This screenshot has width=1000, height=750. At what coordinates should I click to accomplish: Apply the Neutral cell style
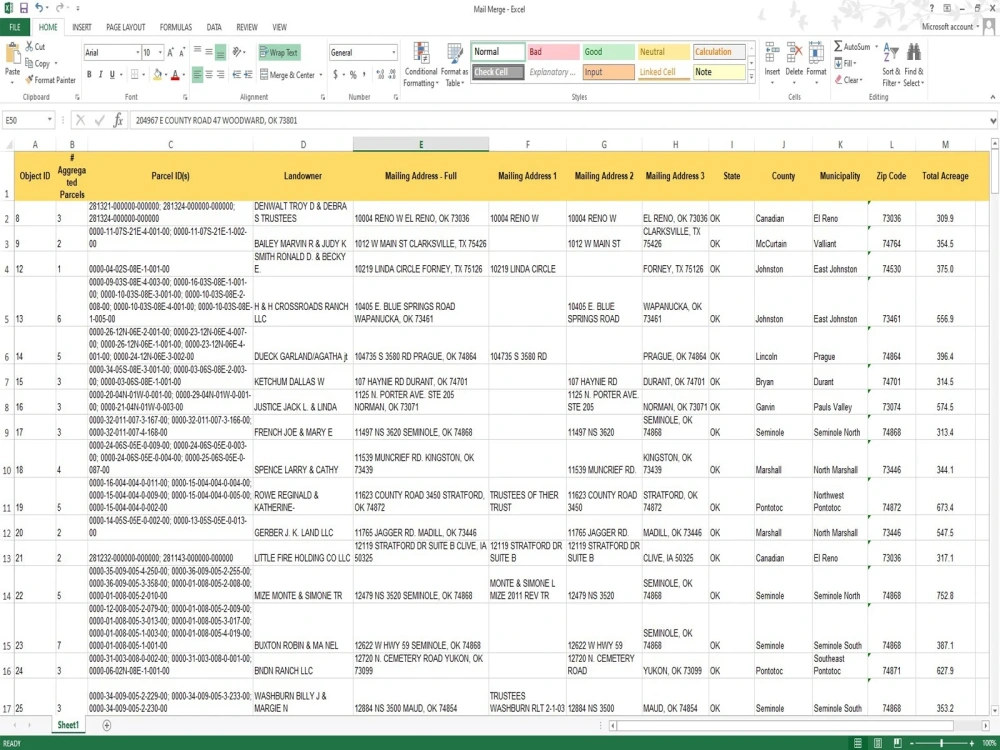tap(664, 52)
